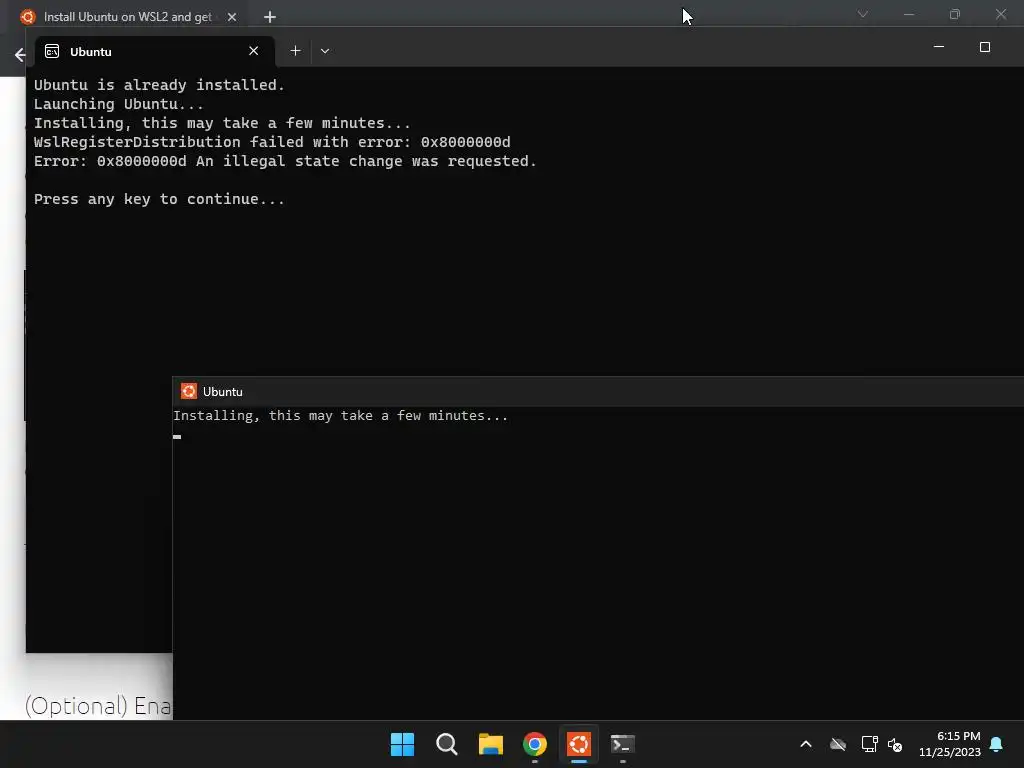Minimize the Windows Terminal window
Screen dimensions: 1024x768
click(939, 47)
